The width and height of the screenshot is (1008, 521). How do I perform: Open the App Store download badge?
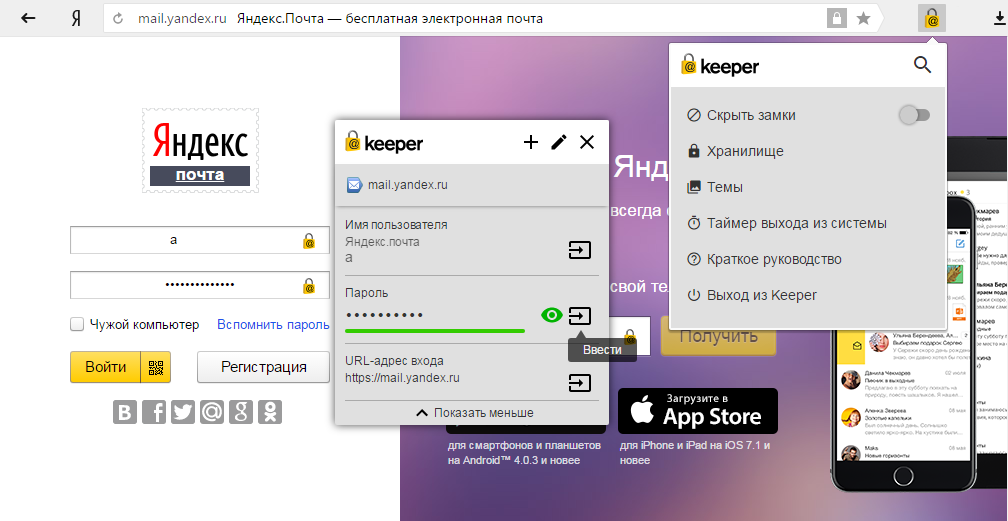tap(698, 411)
